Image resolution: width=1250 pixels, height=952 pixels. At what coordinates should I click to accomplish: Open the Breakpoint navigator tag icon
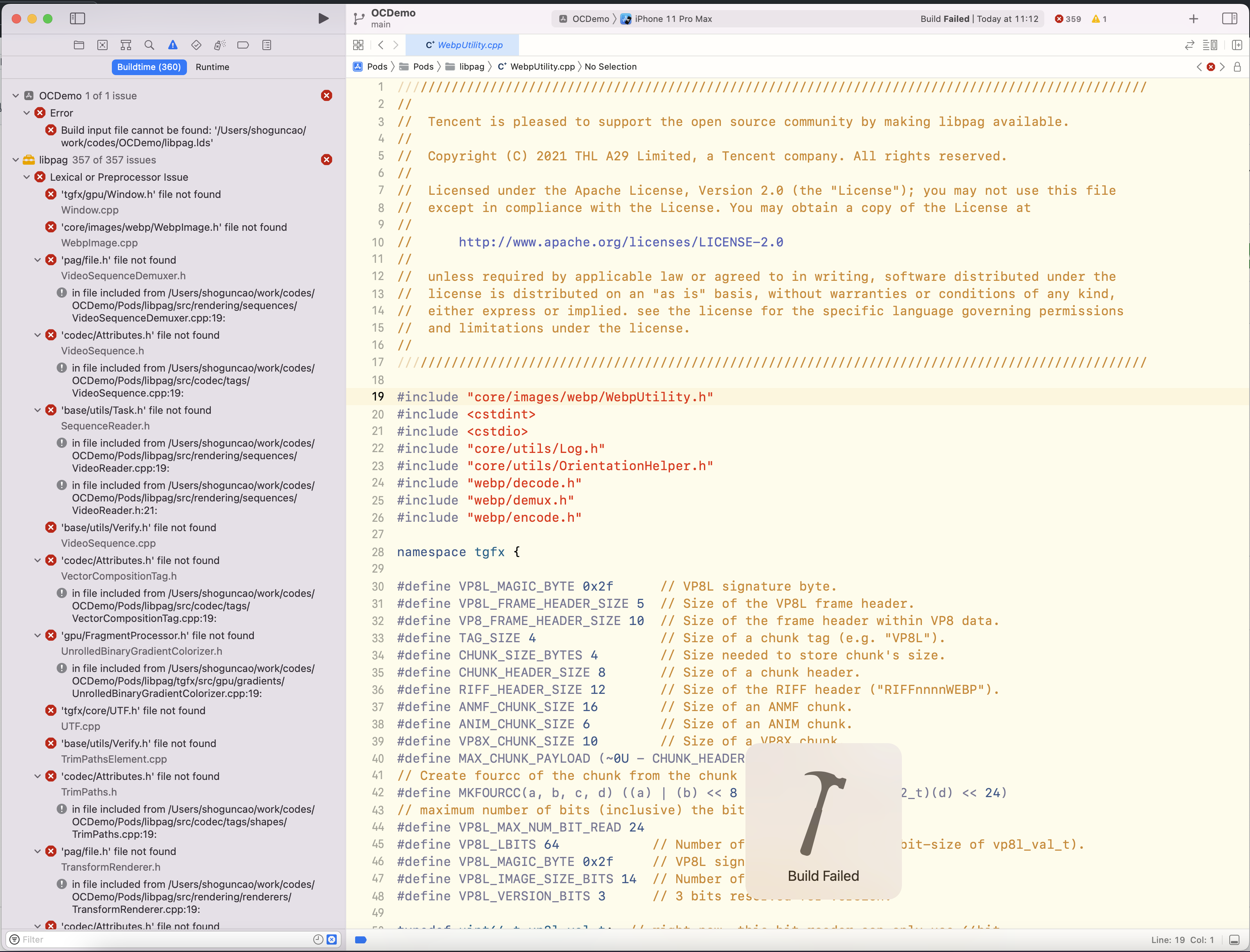pyautogui.click(x=243, y=45)
